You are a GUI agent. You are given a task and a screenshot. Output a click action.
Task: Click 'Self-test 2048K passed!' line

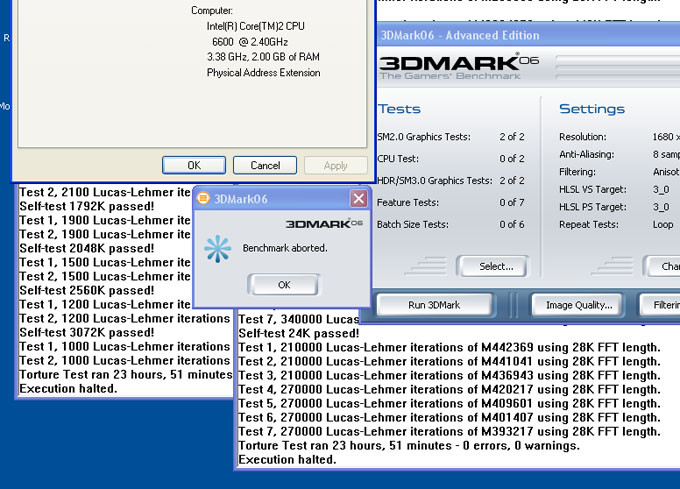coord(87,248)
